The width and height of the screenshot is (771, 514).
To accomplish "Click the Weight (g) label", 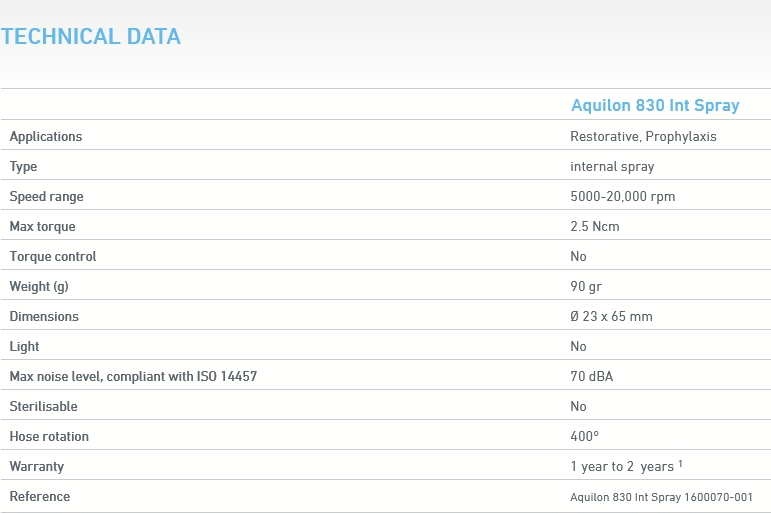I will (x=39, y=286).
